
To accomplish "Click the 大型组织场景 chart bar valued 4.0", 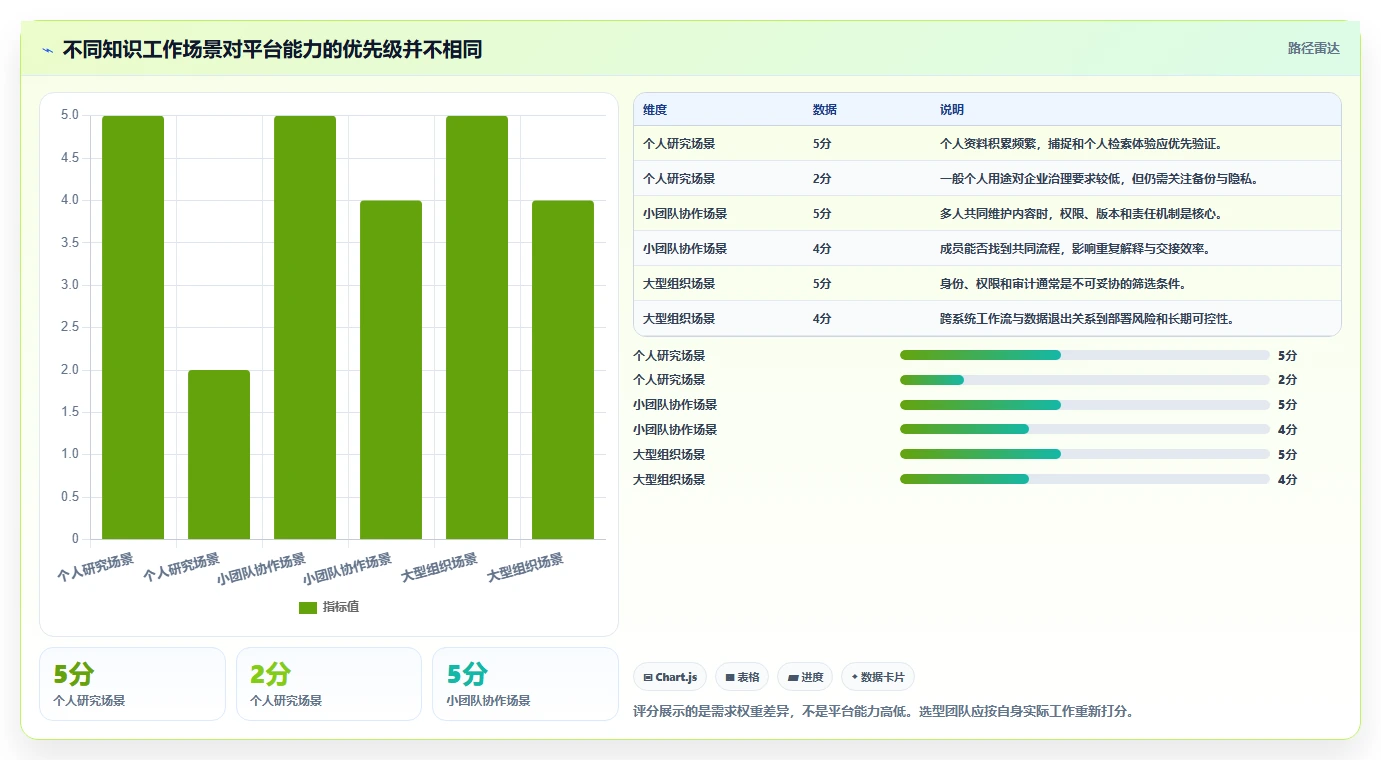I will click(563, 370).
